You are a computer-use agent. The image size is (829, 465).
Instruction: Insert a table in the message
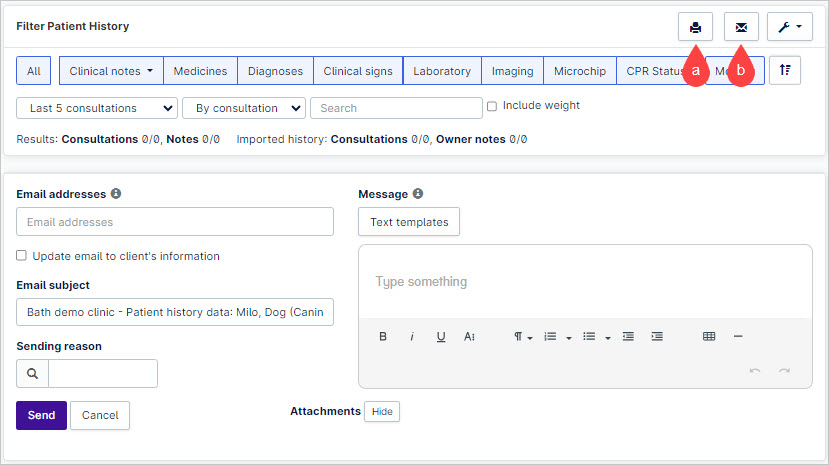[x=709, y=337]
